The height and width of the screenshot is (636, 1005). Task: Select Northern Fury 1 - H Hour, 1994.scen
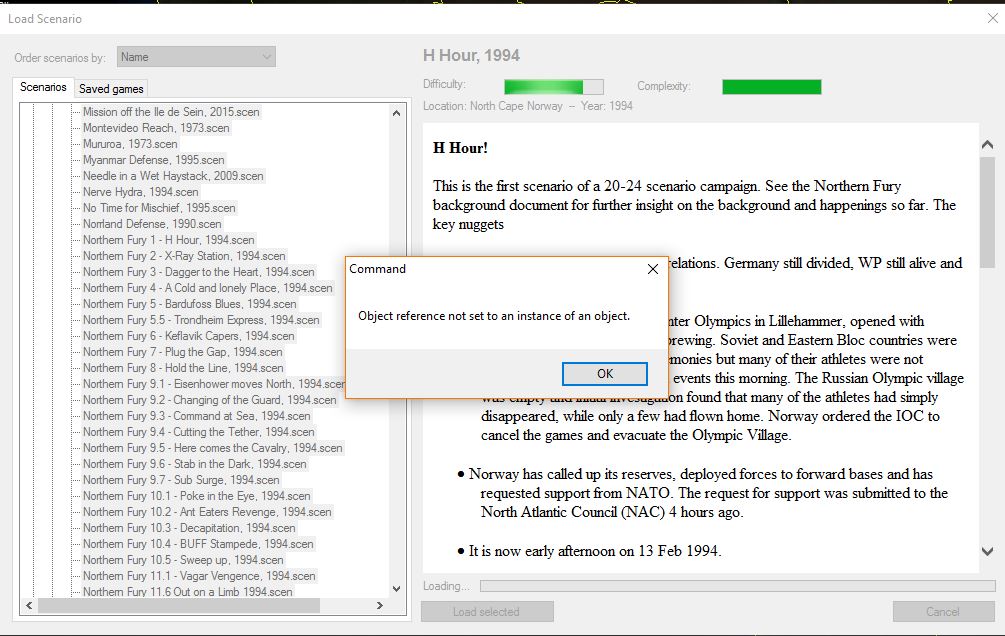pos(169,240)
